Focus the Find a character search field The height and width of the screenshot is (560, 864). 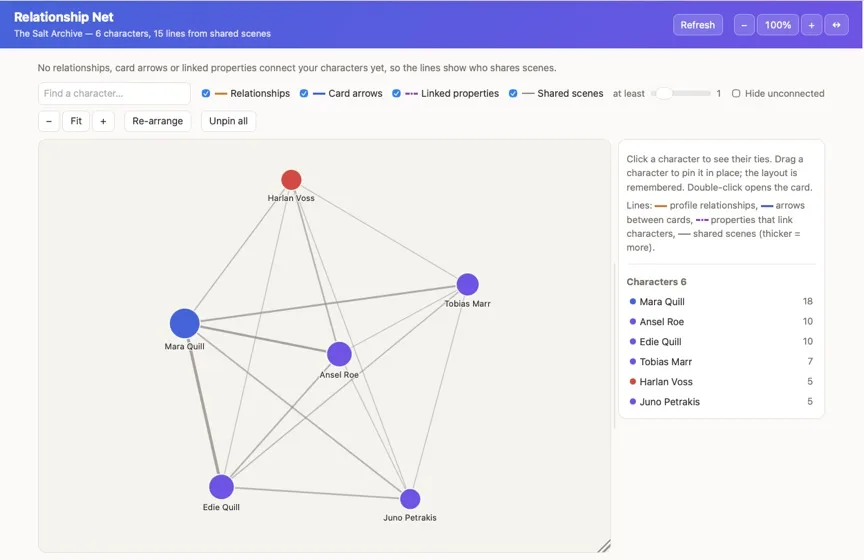pos(114,93)
